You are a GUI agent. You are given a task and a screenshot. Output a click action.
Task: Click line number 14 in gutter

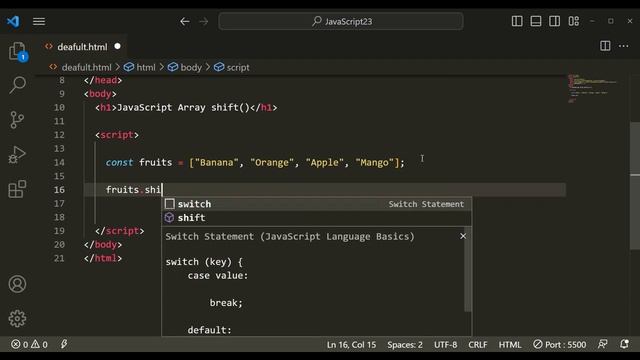59,162
